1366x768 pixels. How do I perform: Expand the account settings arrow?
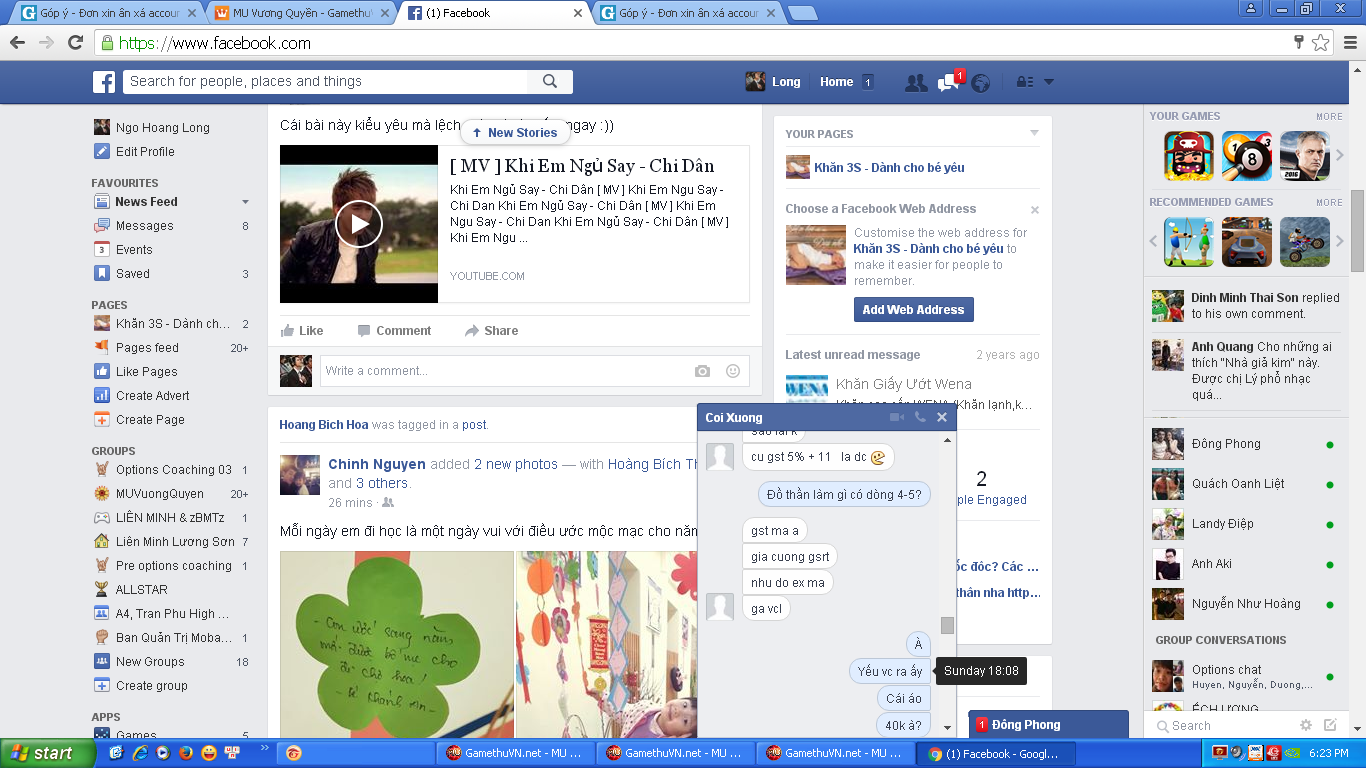click(x=1049, y=82)
